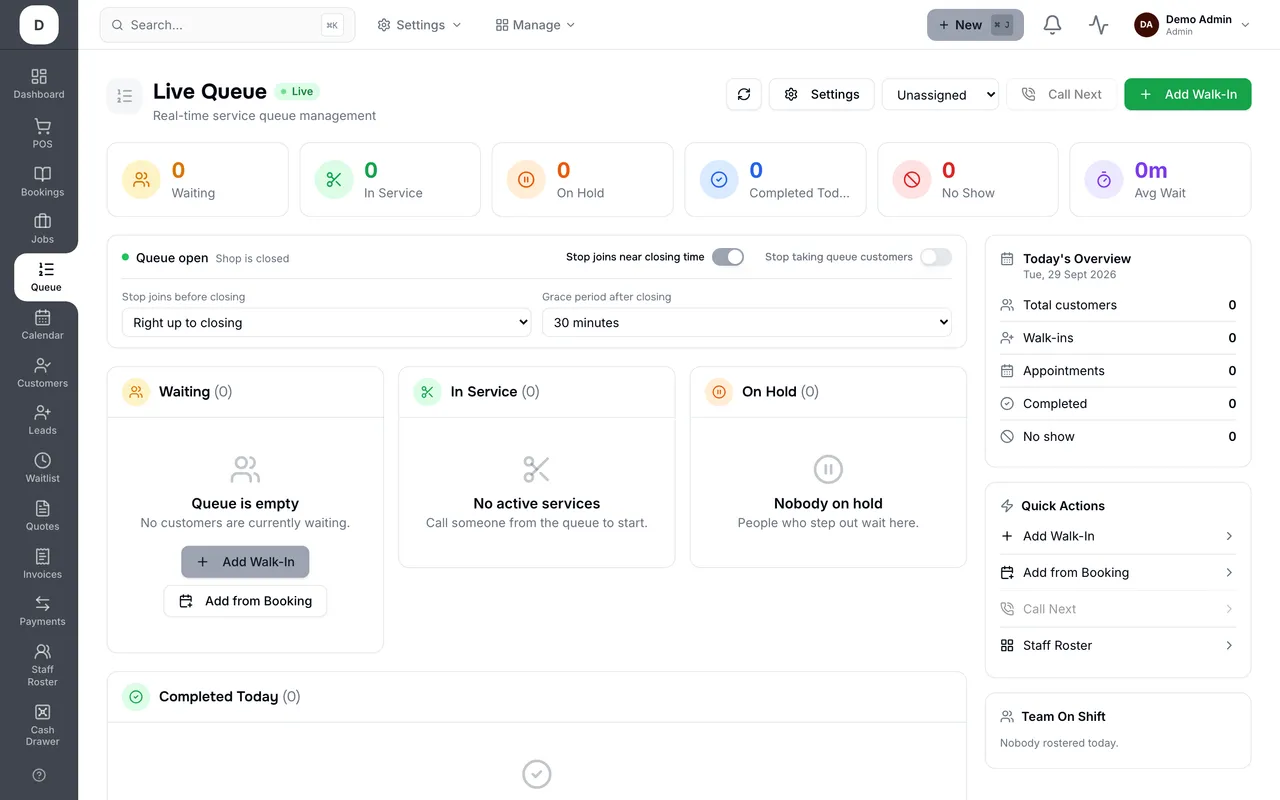Toggle Stop taking queue customers
This screenshot has width=1280, height=800.
(936, 257)
